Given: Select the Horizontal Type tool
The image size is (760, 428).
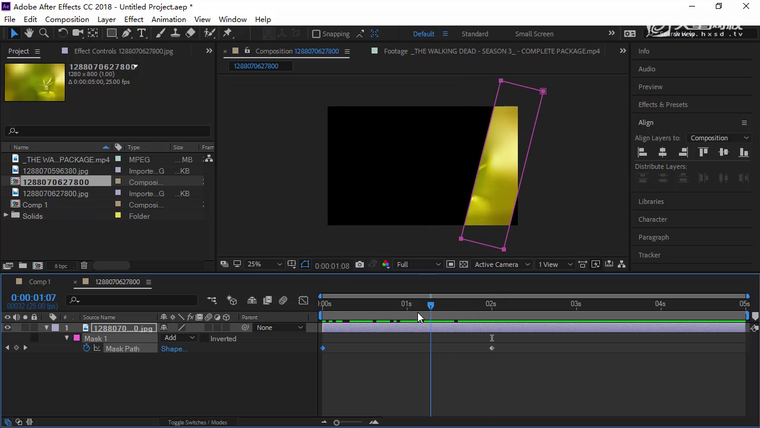Looking at the screenshot, I should pos(142,33).
